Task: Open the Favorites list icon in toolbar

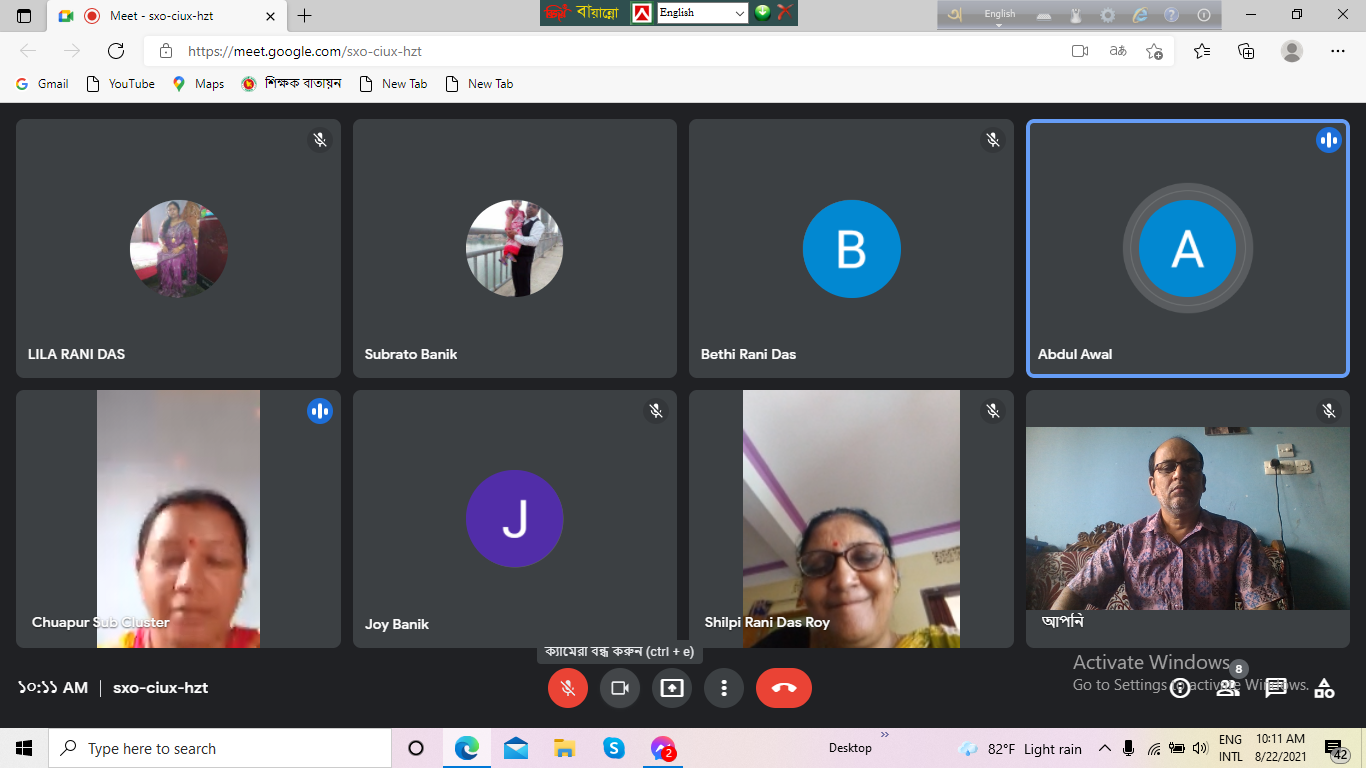Action: [x=1202, y=51]
